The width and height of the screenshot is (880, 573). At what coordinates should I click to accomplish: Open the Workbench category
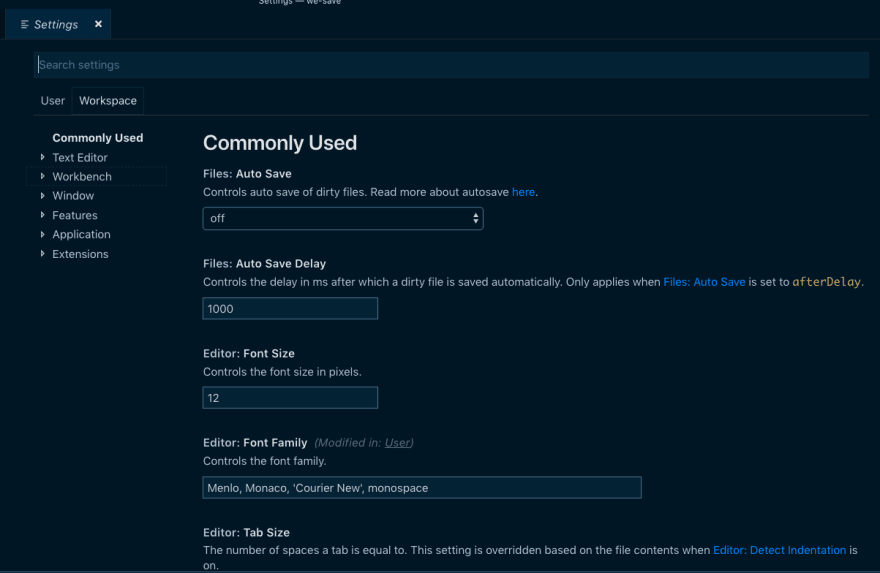click(82, 176)
